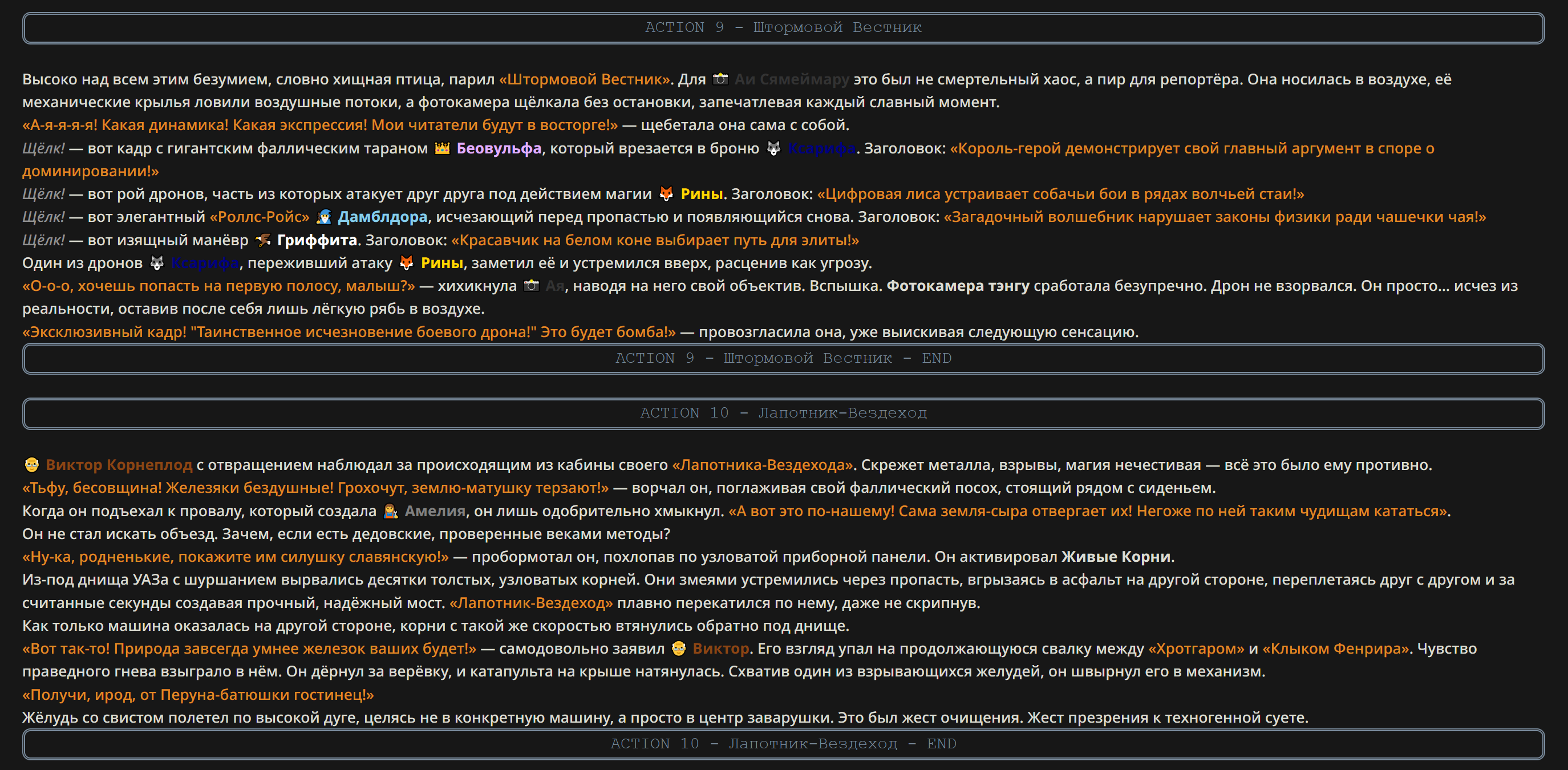Click the 'ACTION 9 – Штормовой Вестник' opening header
1568x770 pixels.
point(783,28)
